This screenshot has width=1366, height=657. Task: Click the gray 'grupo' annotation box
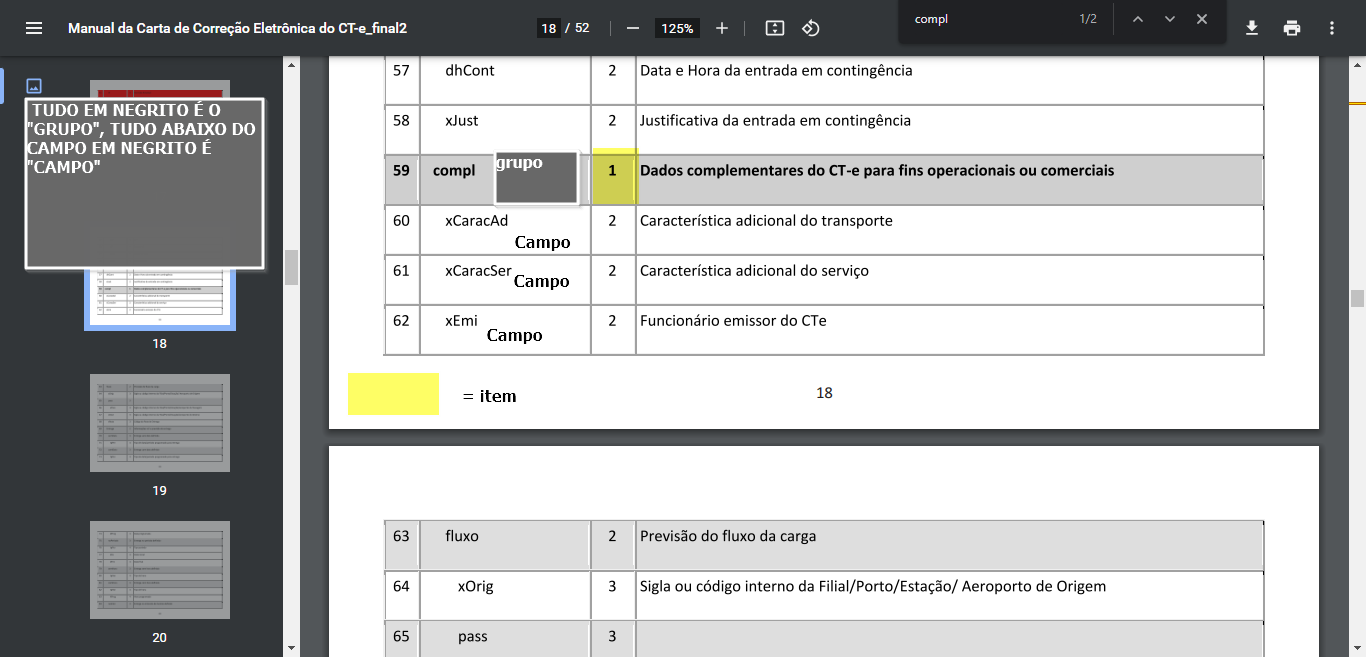(x=537, y=179)
